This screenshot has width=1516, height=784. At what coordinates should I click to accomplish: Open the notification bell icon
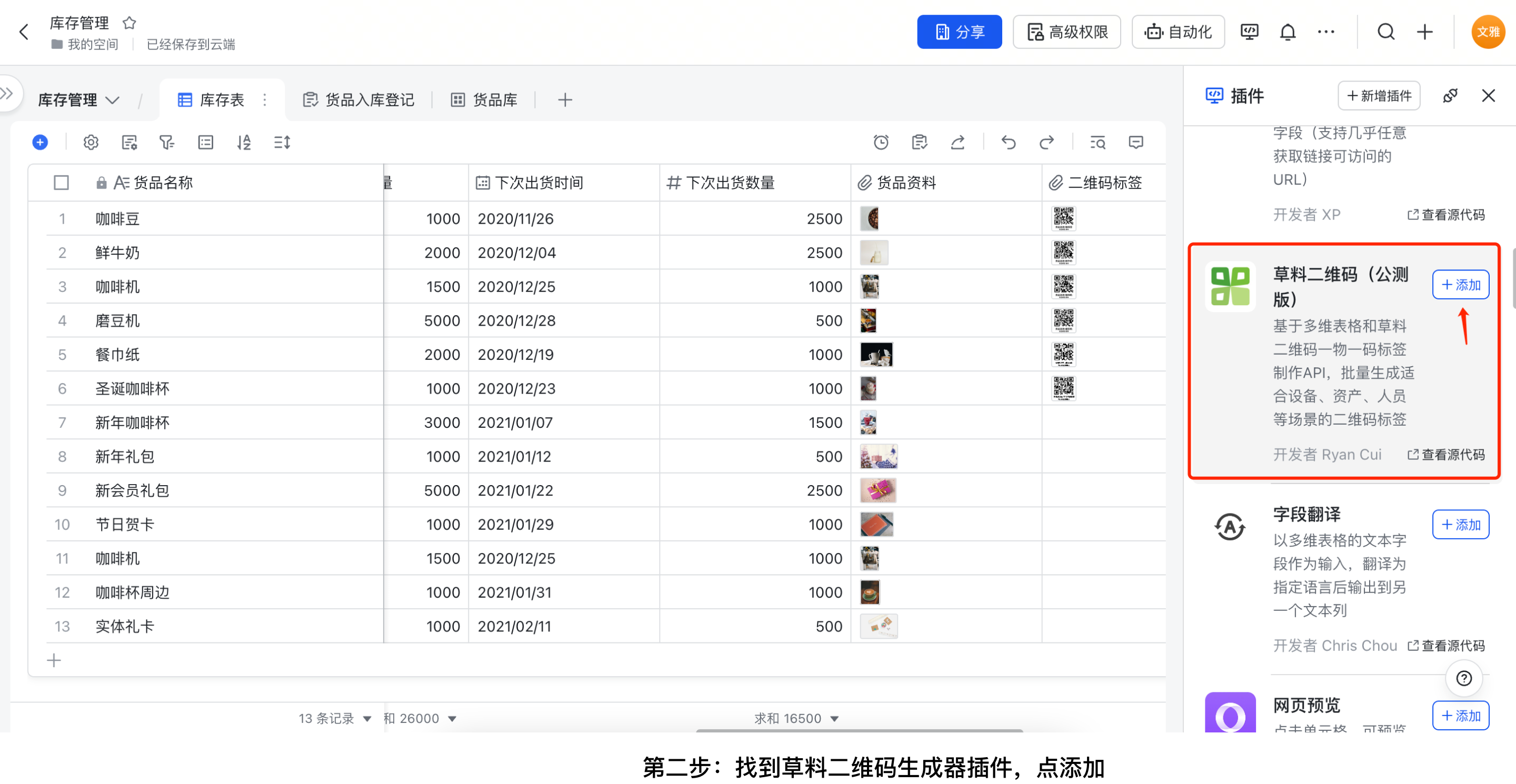click(x=1288, y=32)
